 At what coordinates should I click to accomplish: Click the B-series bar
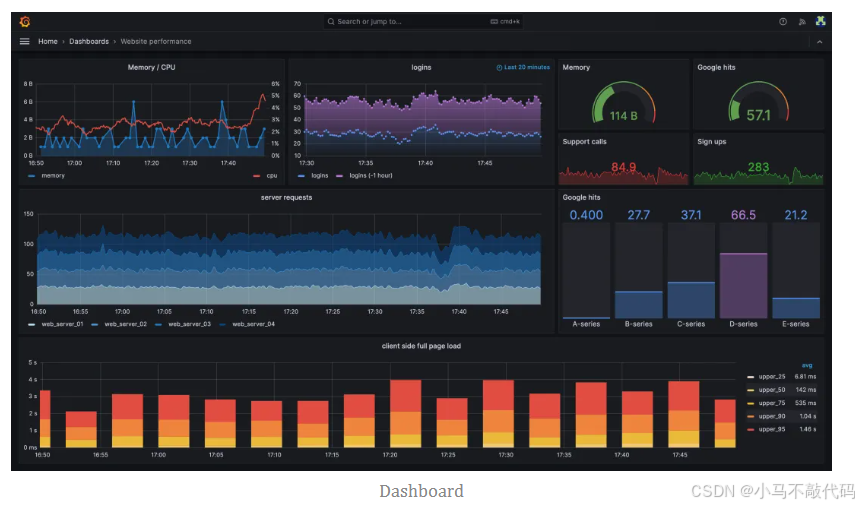[639, 304]
